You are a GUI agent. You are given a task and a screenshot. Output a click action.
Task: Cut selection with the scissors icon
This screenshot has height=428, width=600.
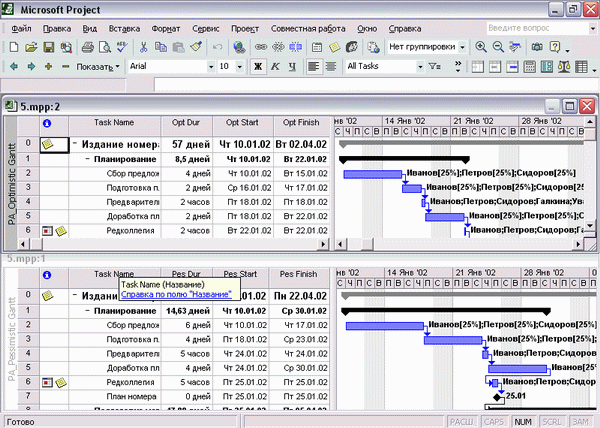click(143, 47)
